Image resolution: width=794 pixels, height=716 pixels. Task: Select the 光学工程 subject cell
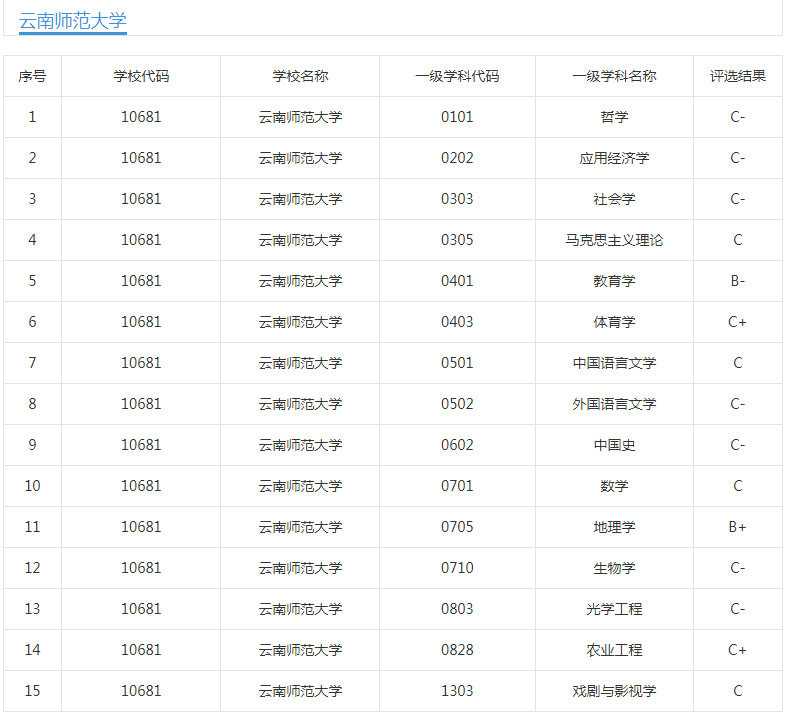click(x=614, y=609)
